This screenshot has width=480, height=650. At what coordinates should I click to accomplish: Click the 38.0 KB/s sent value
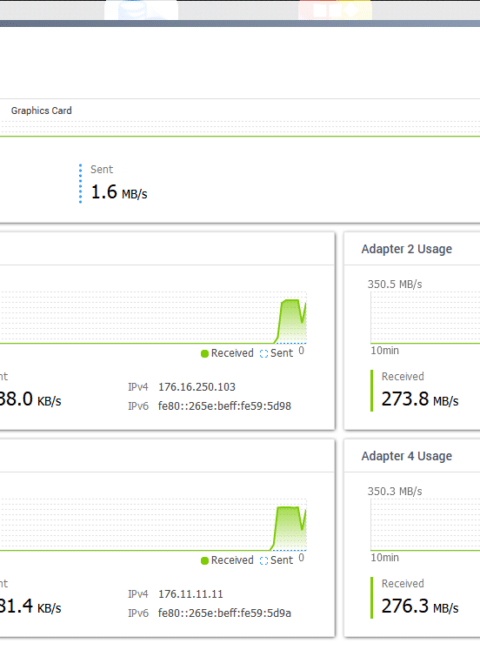pyautogui.click(x=31, y=399)
